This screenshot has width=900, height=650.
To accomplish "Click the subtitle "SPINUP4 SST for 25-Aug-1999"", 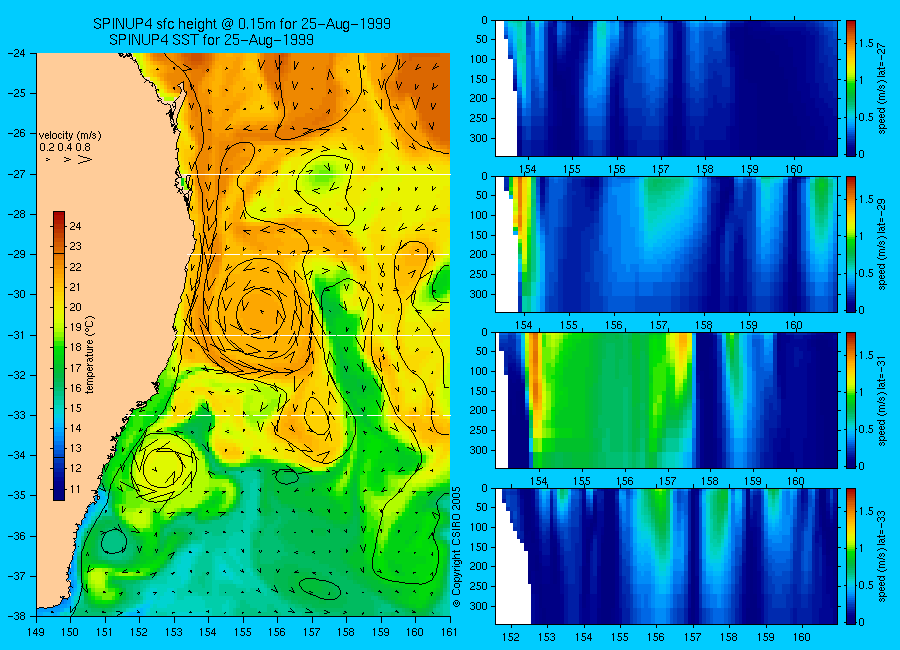I will click(x=211, y=40).
